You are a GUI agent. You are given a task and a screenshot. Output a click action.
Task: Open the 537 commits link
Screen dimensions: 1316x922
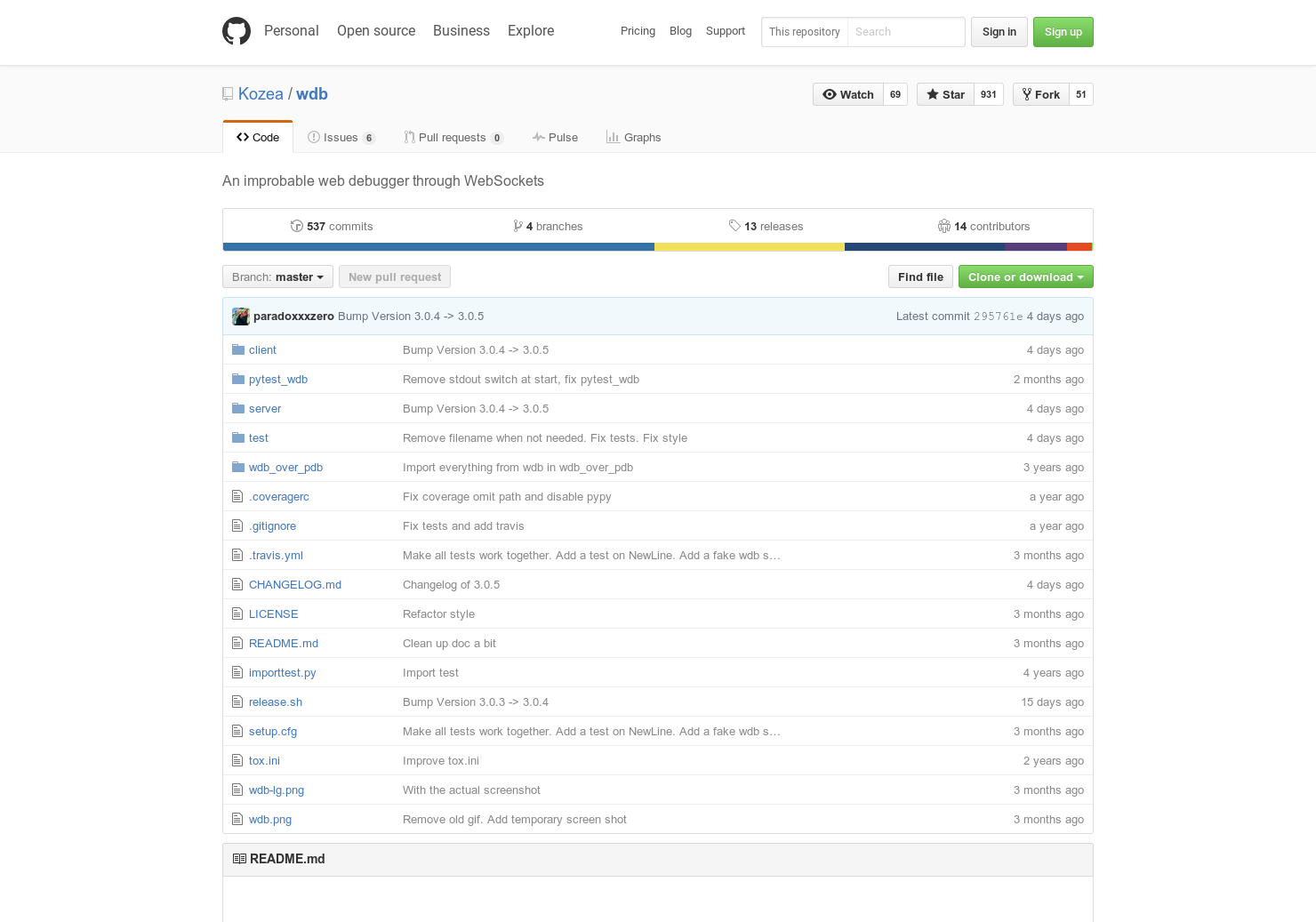(332, 226)
